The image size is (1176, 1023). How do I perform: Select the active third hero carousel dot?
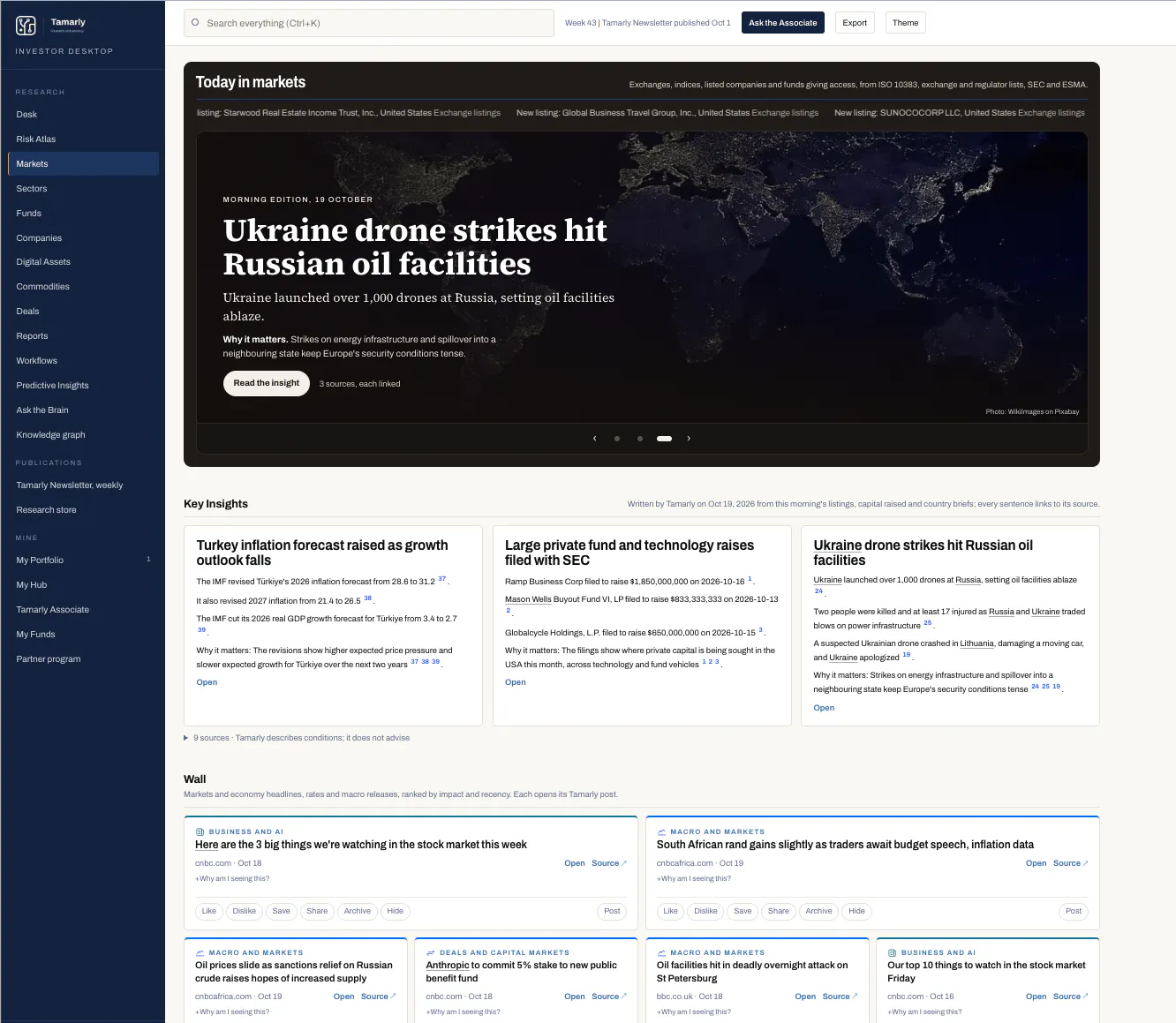(x=665, y=439)
